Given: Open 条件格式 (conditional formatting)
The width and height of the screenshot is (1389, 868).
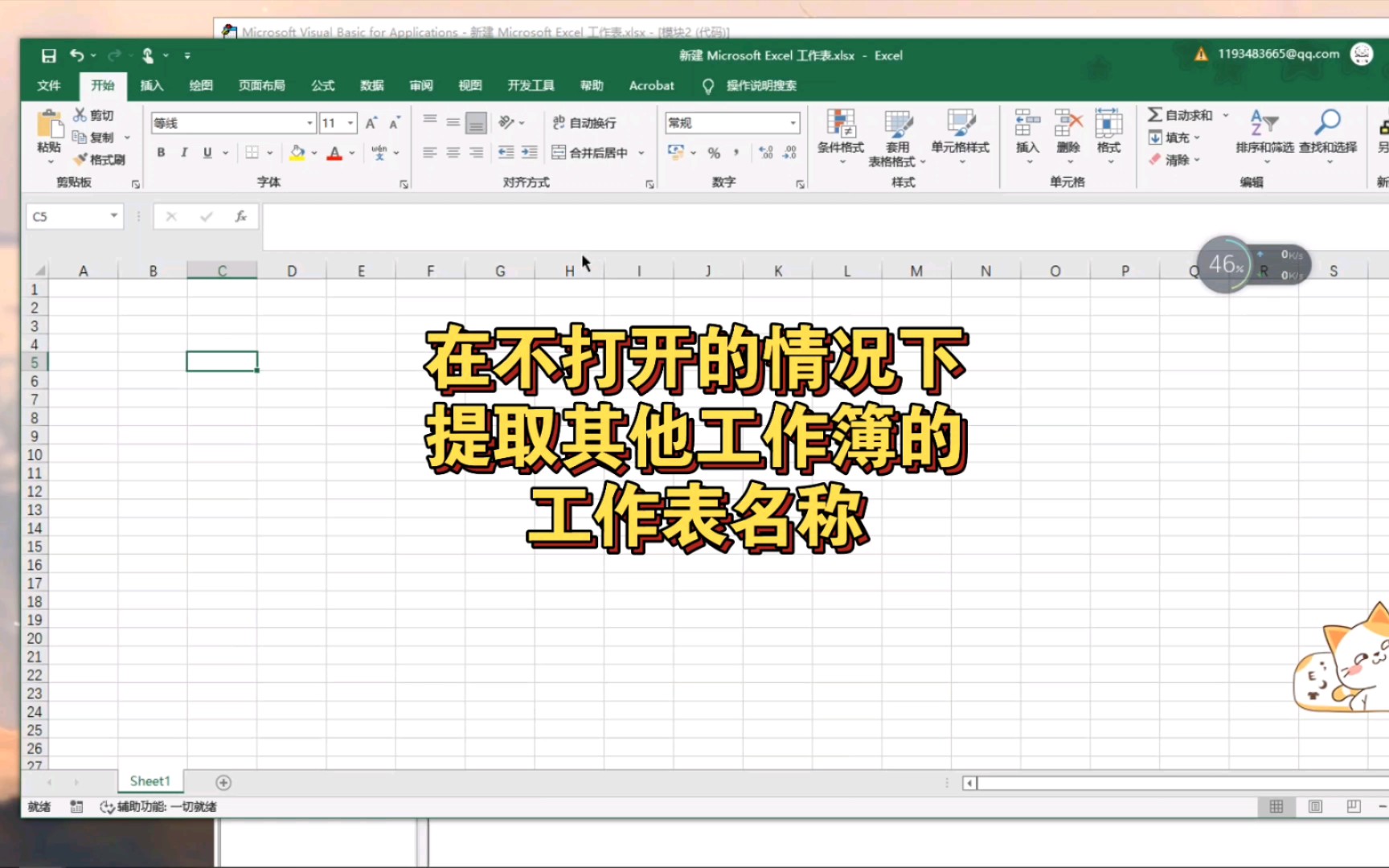Looking at the screenshot, I should pos(841,137).
